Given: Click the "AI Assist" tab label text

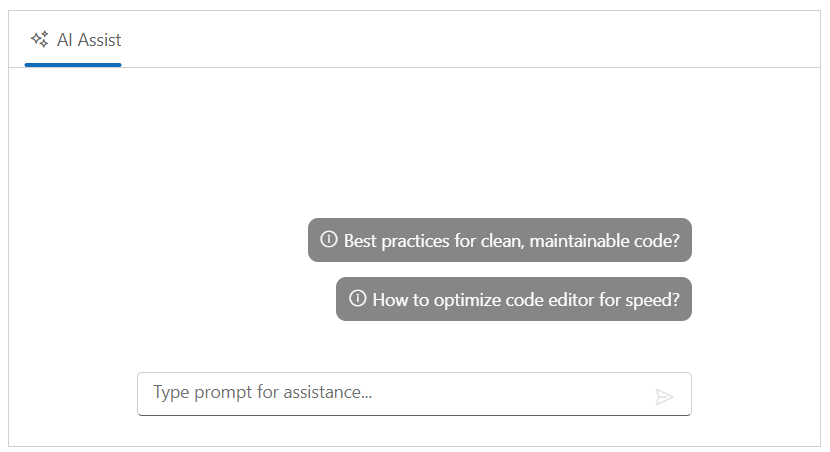Looking at the screenshot, I should 89,41.
